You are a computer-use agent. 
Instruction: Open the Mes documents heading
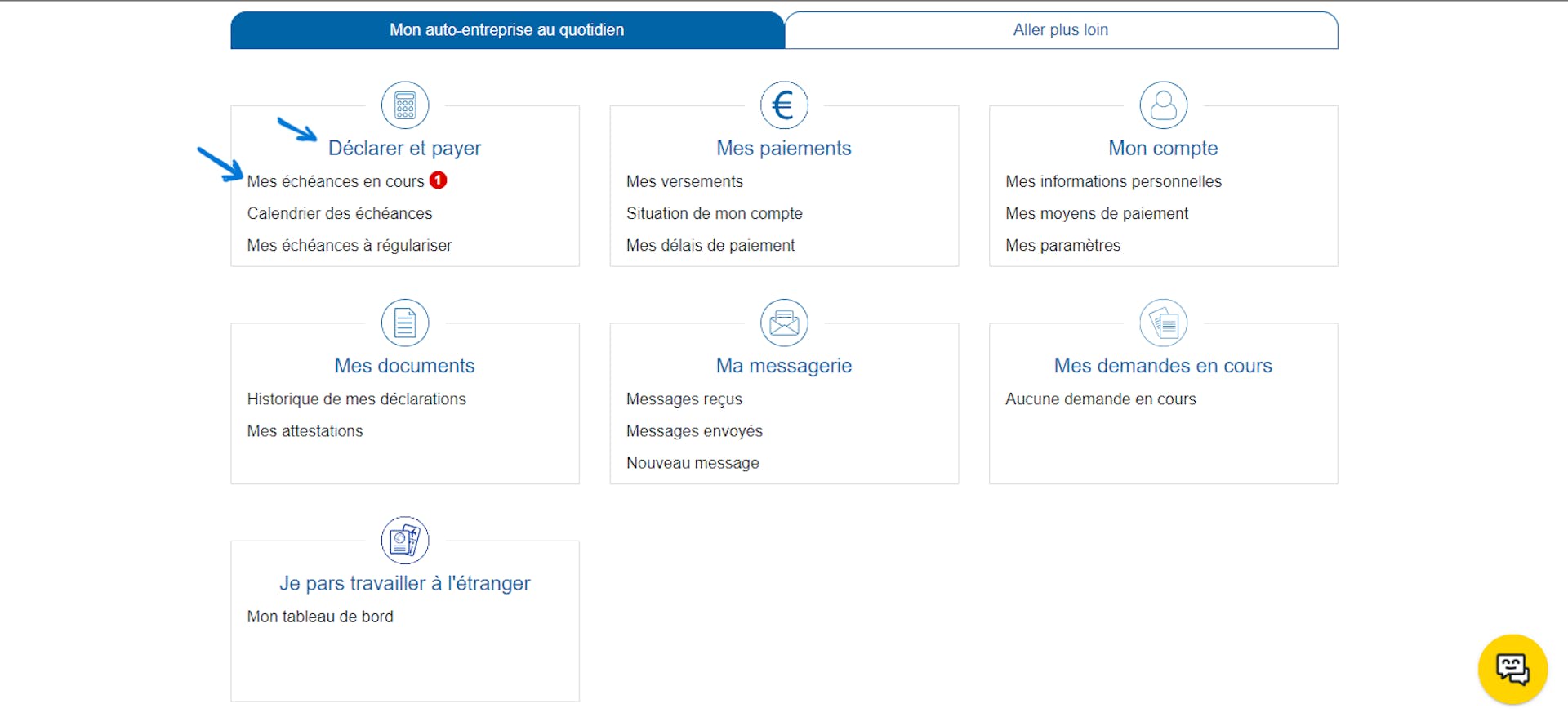(x=404, y=366)
